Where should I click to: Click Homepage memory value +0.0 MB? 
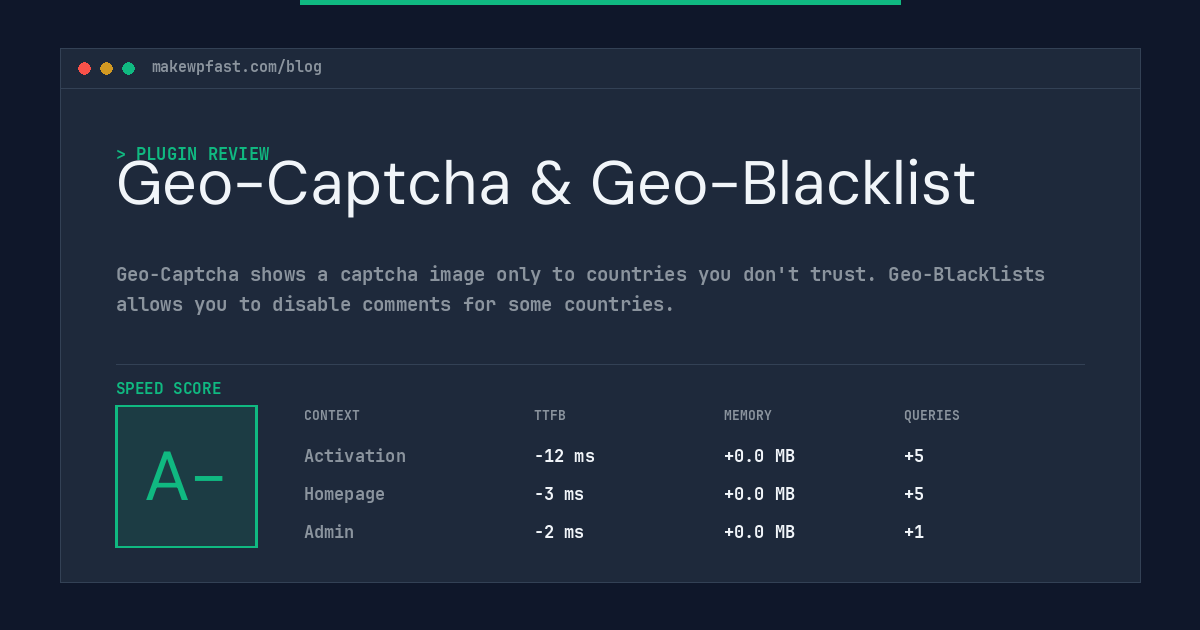[x=759, y=494]
